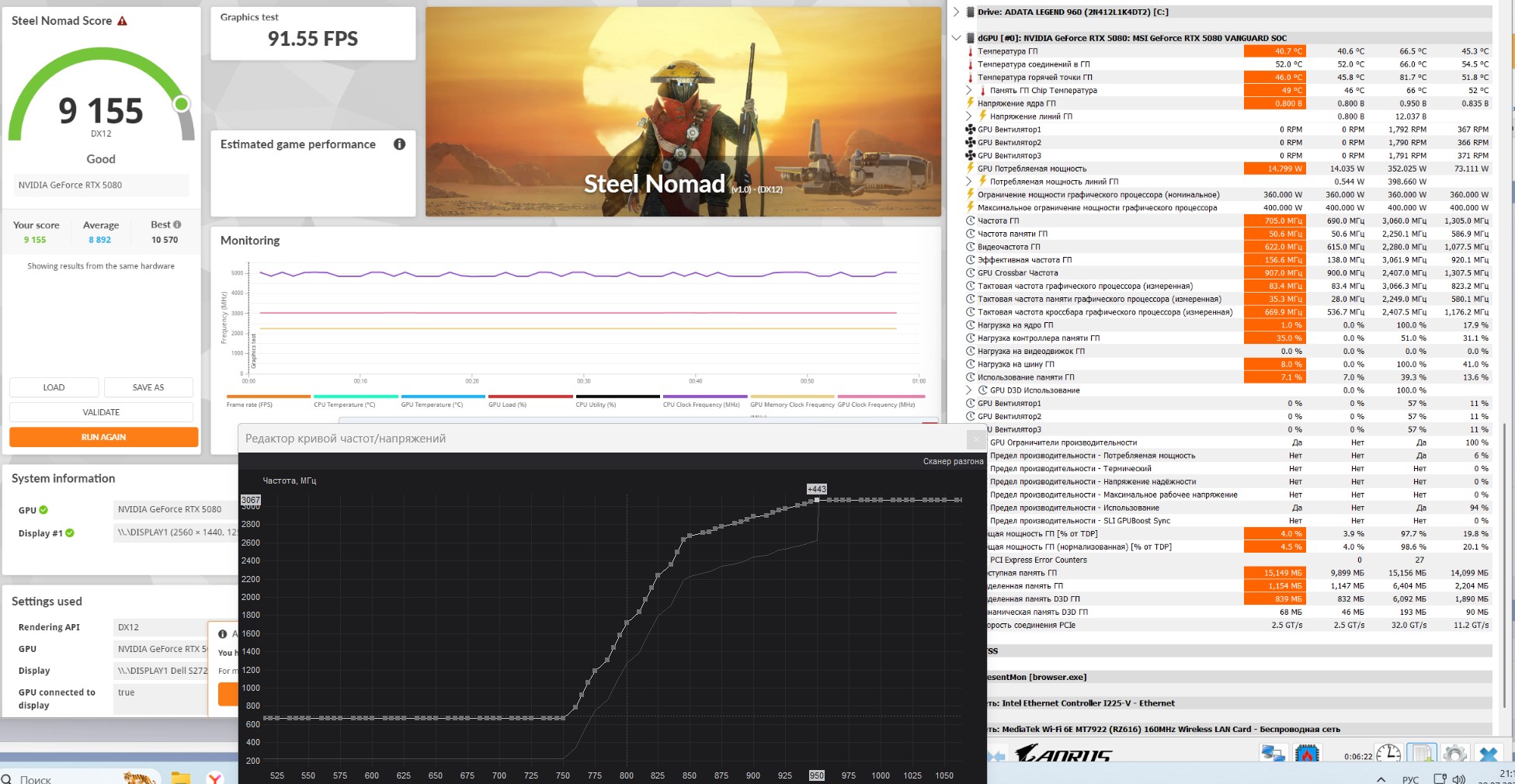This screenshot has width=1515, height=784.
Task: Click the chip icon of the dGPU header
Action: pyautogui.click(x=970, y=37)
